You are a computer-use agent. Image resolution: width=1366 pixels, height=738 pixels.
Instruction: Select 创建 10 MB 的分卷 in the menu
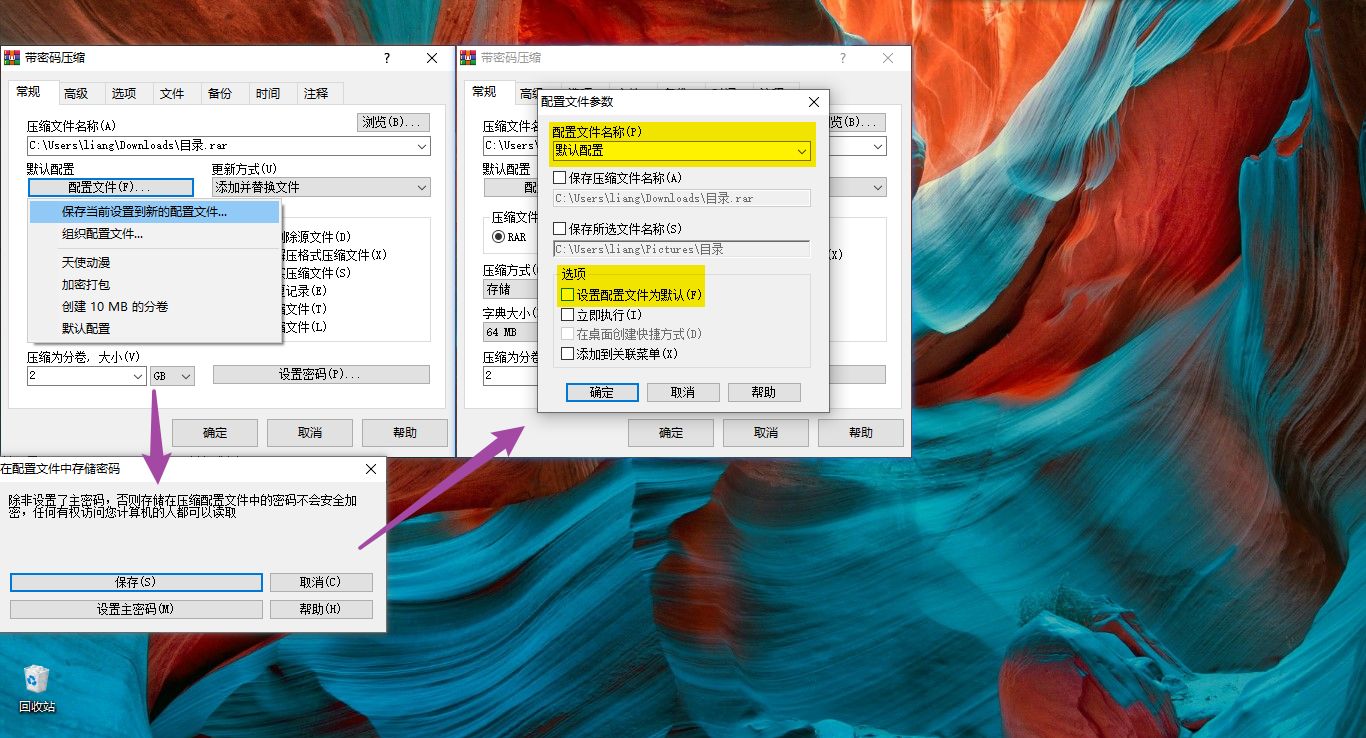pyautogui.click(x=154, y=306)
